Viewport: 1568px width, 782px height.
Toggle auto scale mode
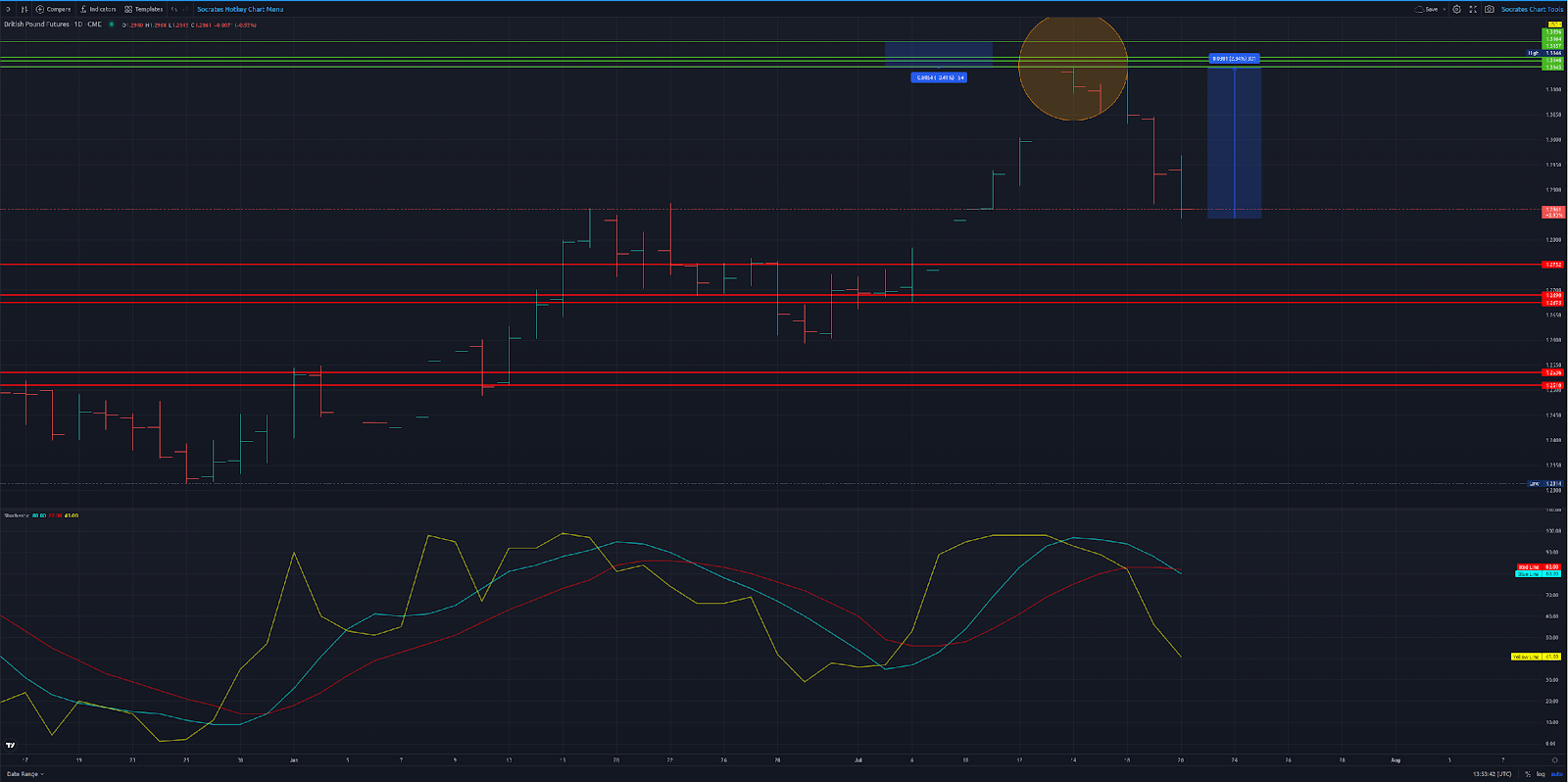coord(1556,774)
